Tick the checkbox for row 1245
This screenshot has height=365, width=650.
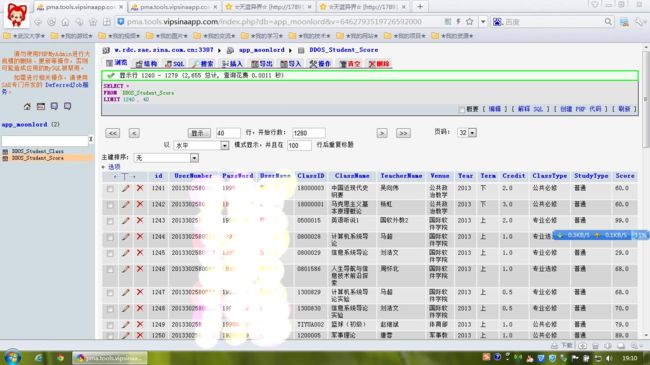[110, 253]
